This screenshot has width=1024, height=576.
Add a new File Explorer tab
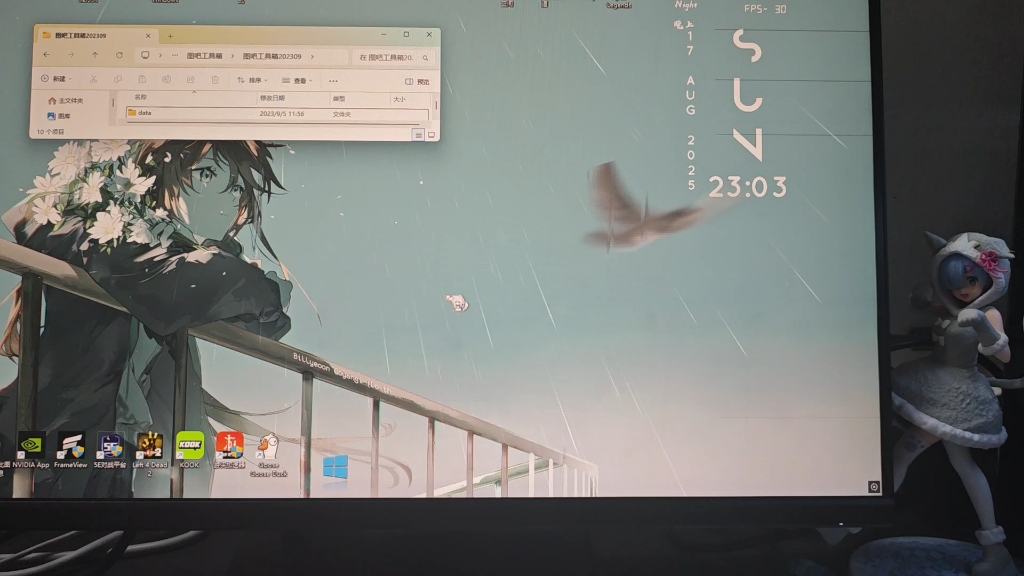click(170, 36)
